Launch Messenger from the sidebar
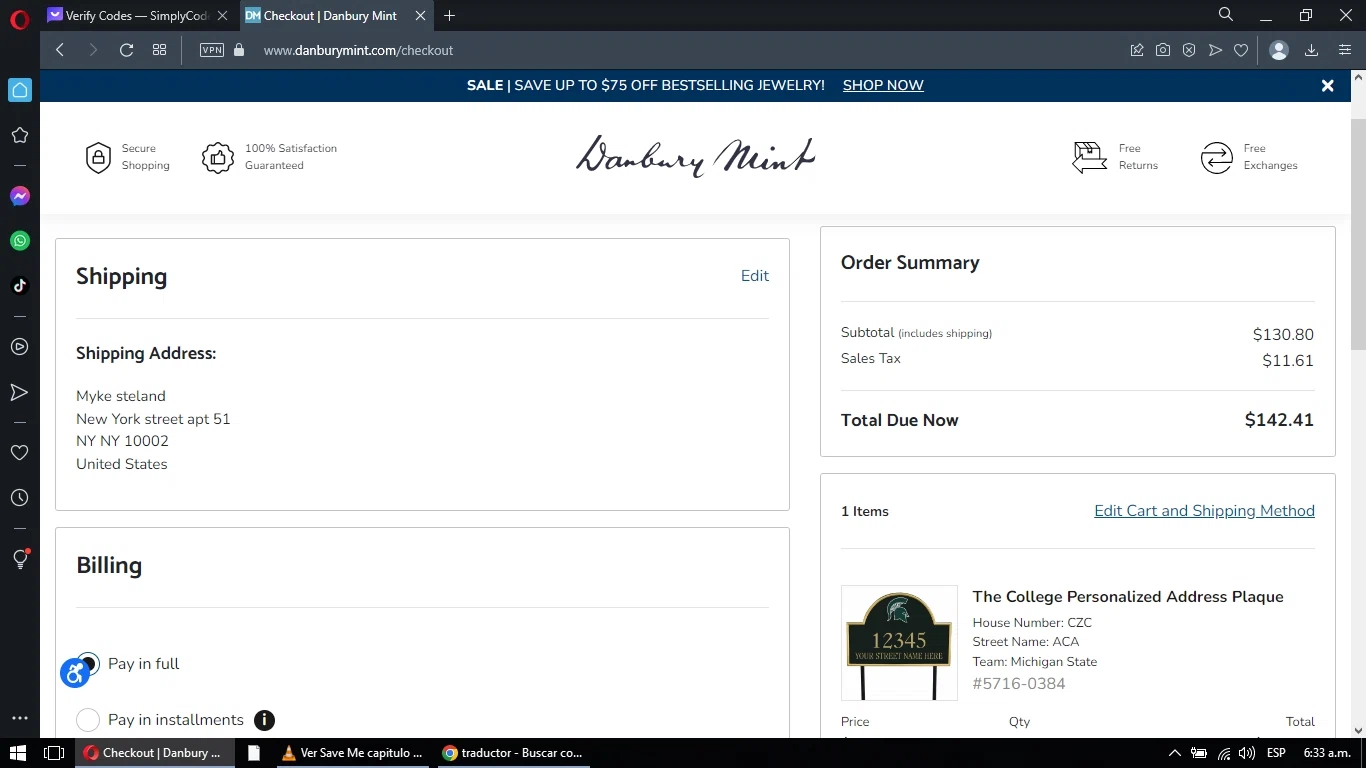1366x768 pixels. [20, 196]
